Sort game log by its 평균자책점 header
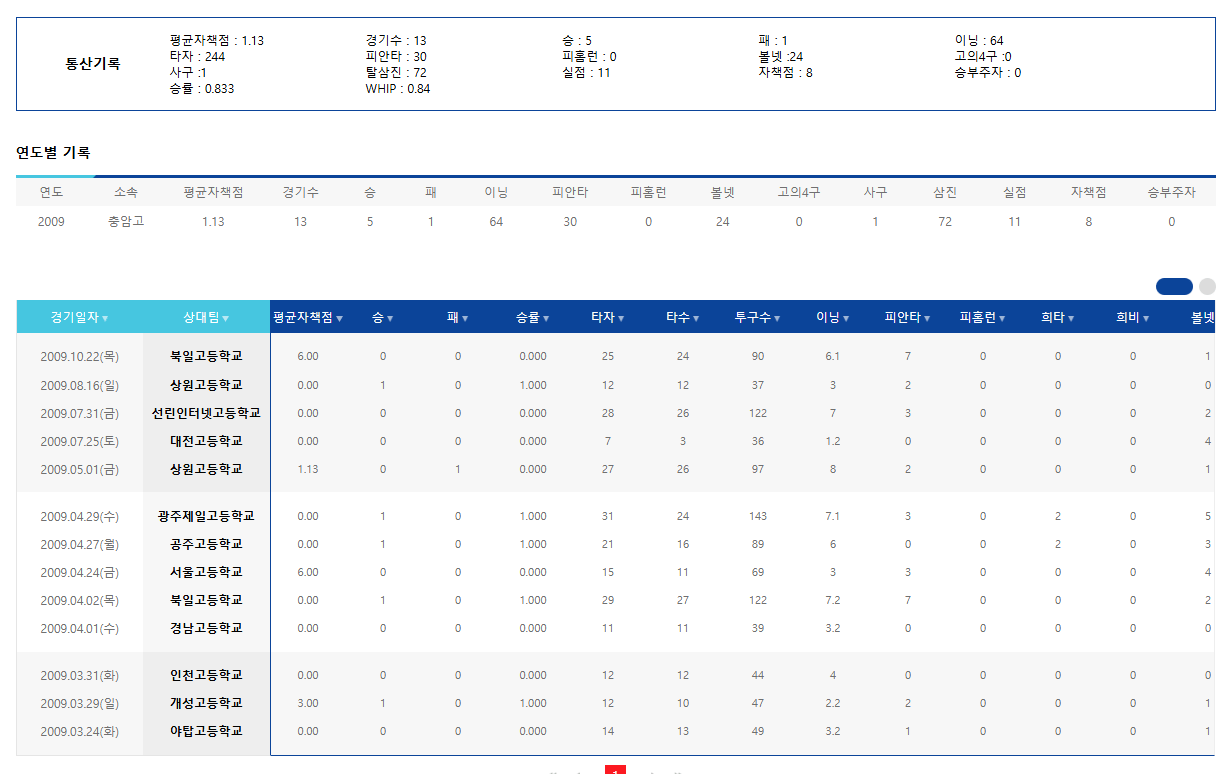Screen dimensions: 1227x774 tap(308, 317)
